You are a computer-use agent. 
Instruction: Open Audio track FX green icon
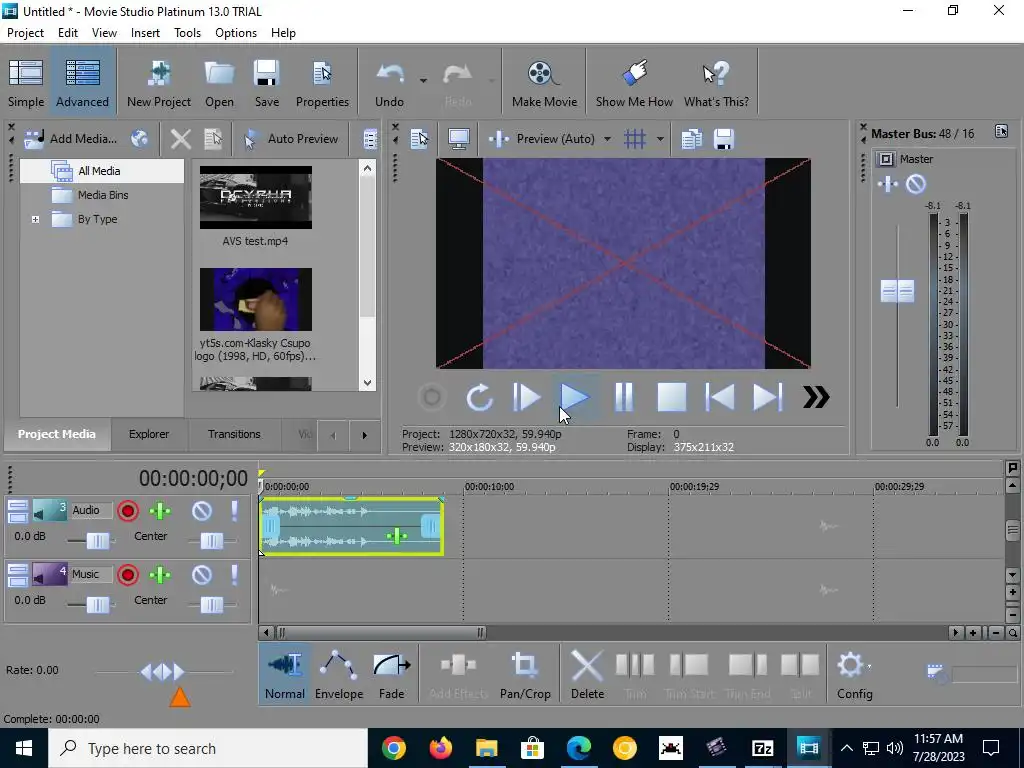click(160, 511)
